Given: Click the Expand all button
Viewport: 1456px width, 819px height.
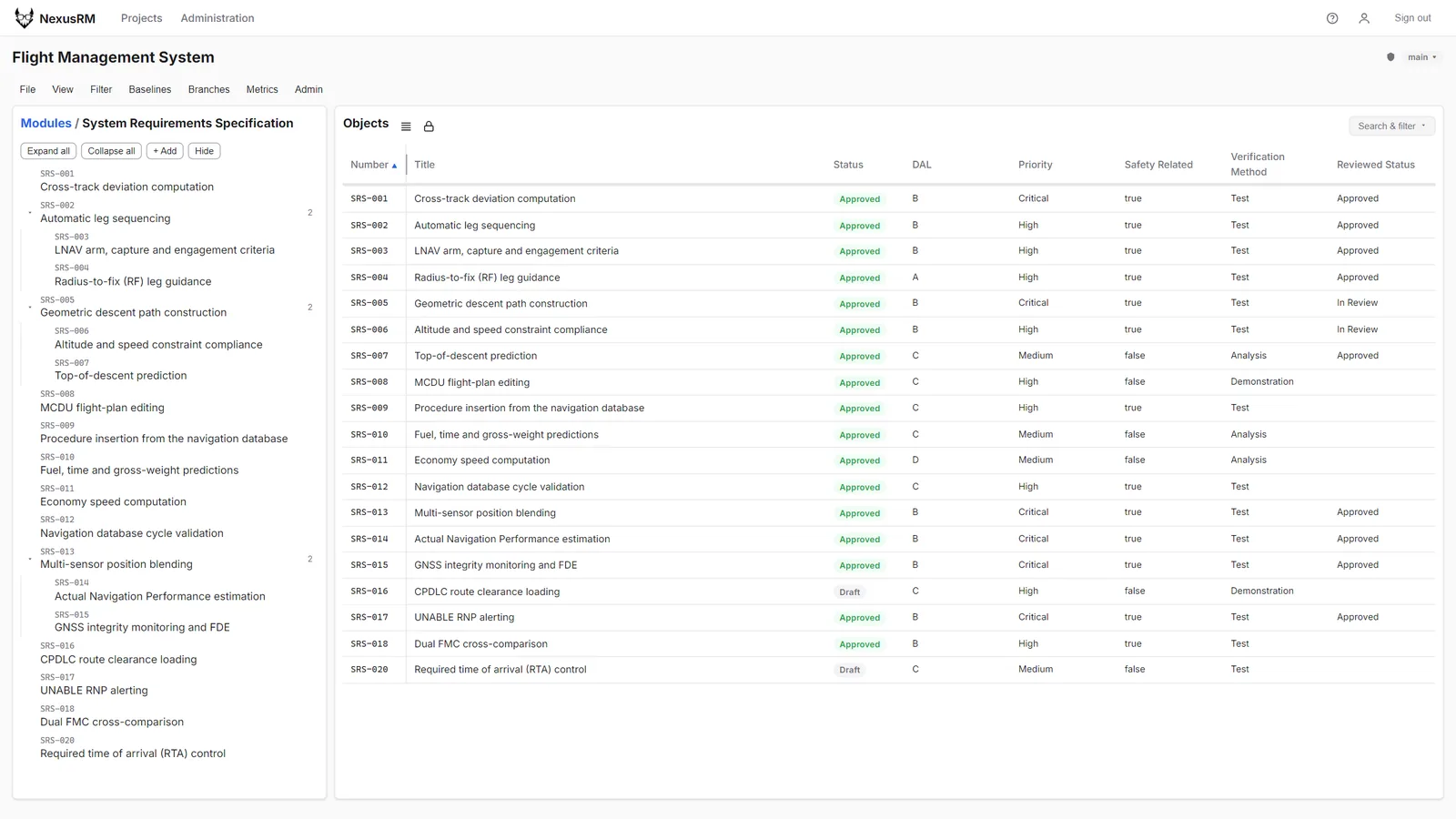Looking at the screenshot, I should [x=48, y=151].
